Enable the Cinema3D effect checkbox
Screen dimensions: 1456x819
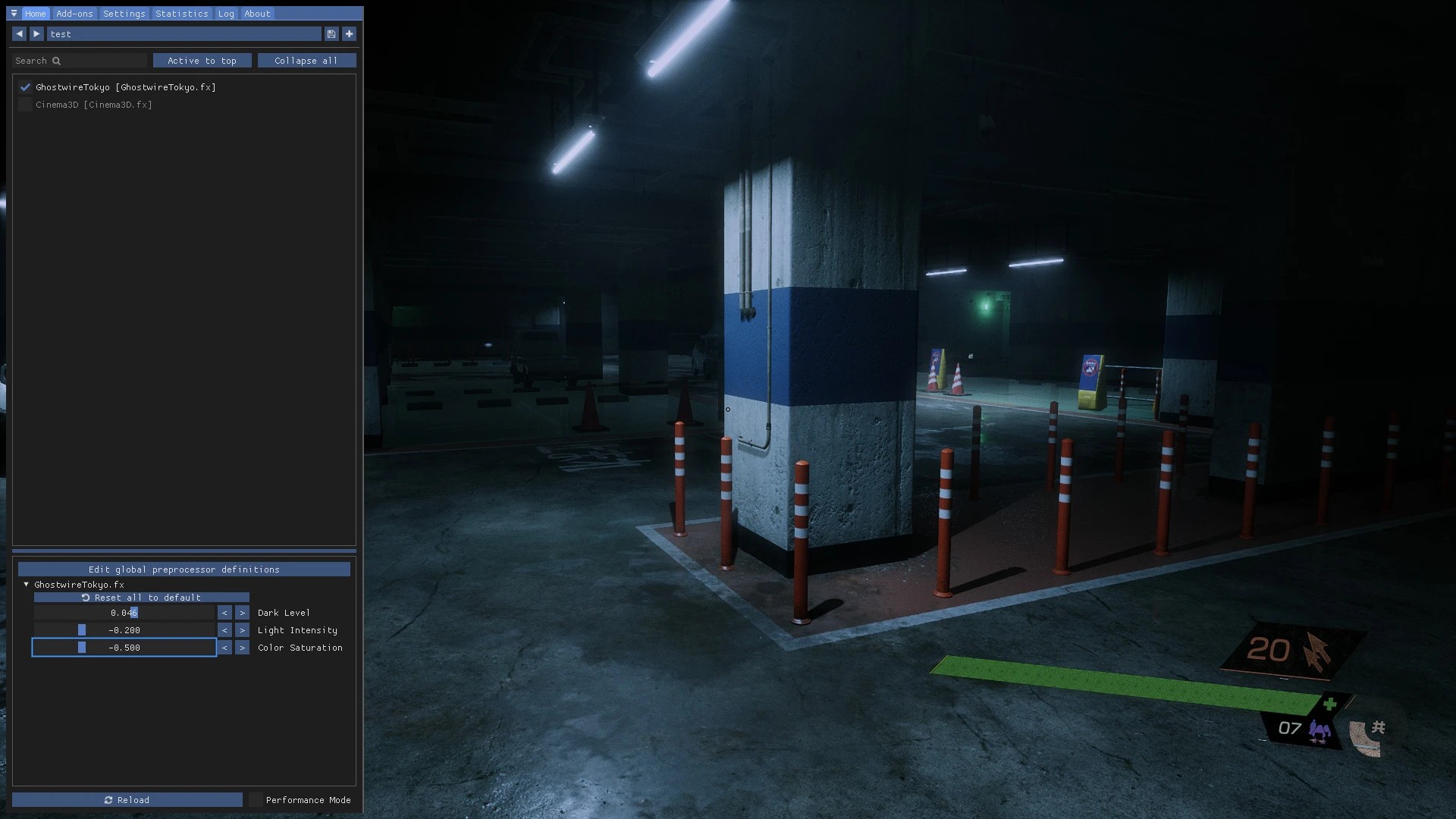[25, 105]
